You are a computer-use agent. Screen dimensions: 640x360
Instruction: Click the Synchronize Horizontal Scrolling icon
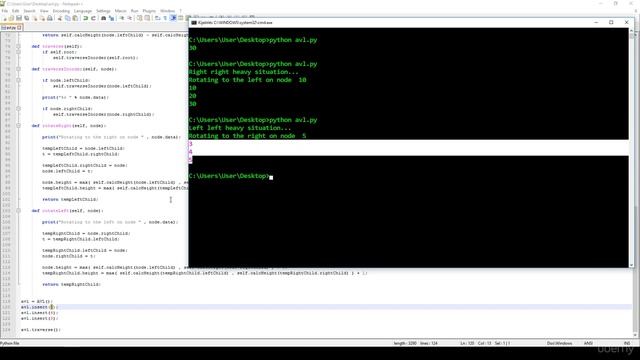147,18
